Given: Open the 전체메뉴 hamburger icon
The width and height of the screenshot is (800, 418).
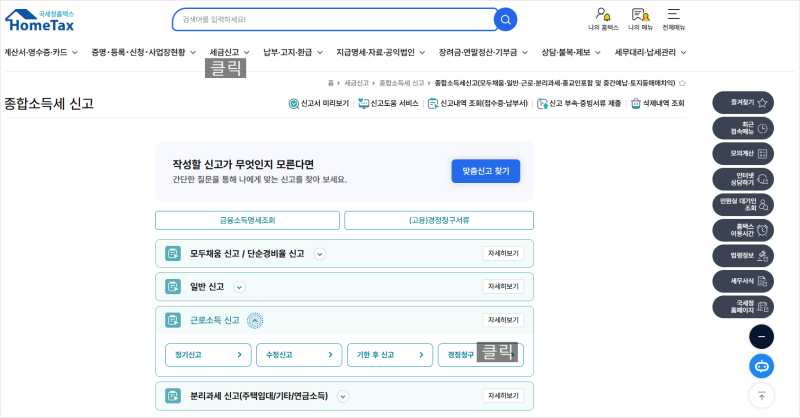Looking at the screenshot, I should (x=673, y=19).
